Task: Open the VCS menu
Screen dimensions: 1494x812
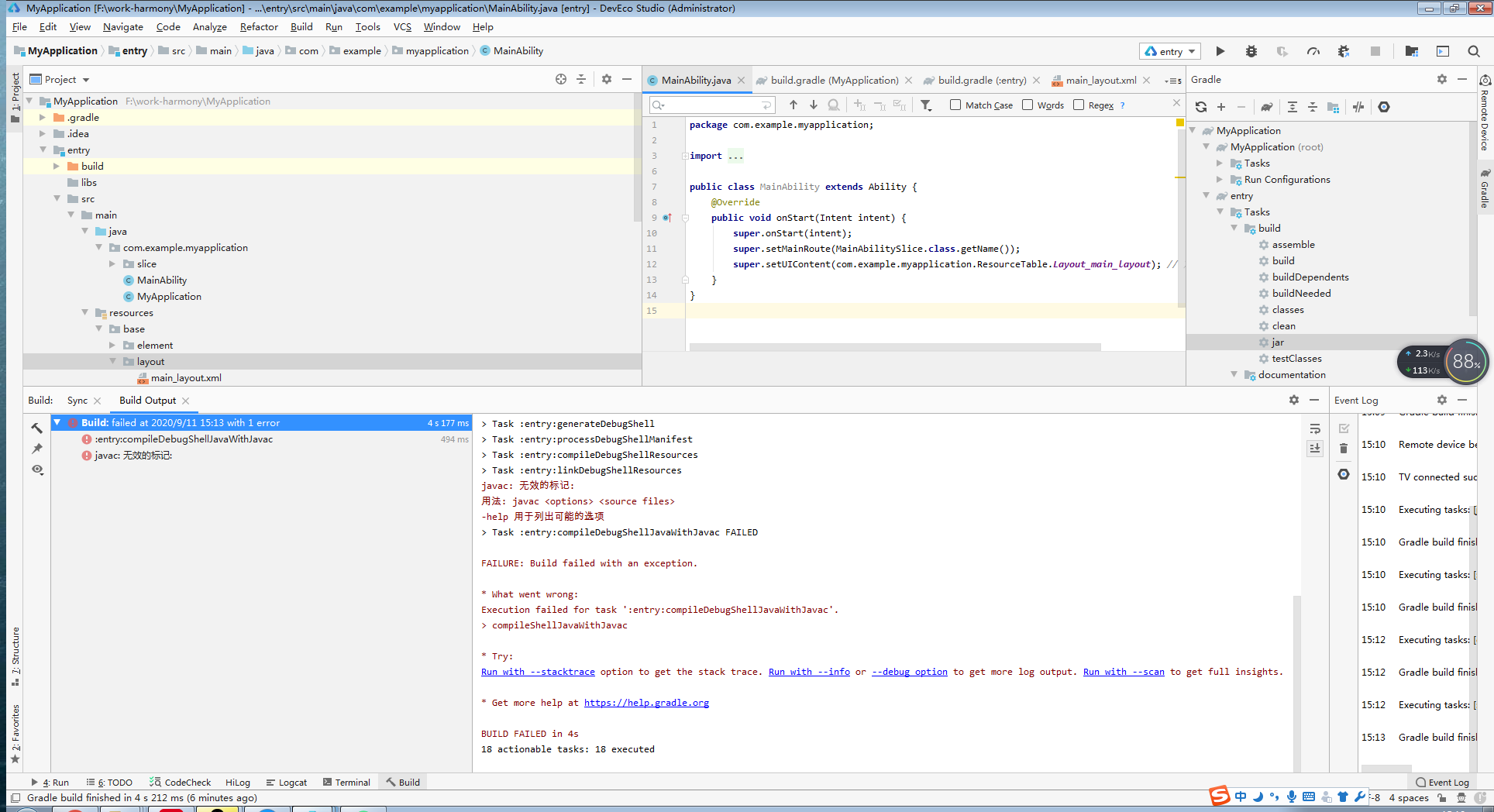Action: point(402,26)
